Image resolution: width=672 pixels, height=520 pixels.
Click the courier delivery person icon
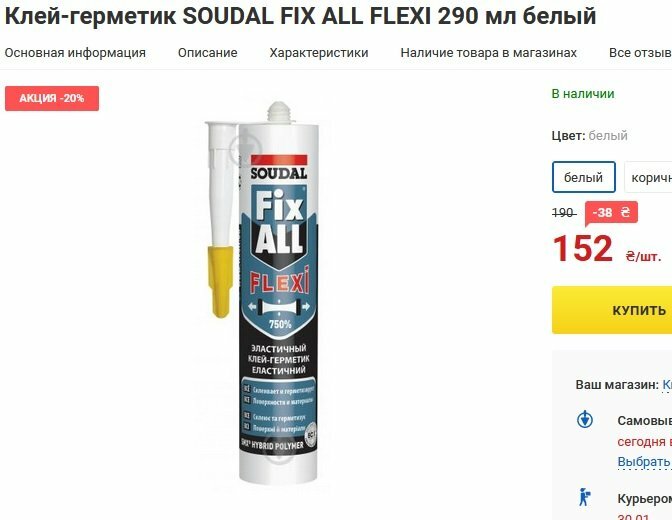[x=584, y=497]
